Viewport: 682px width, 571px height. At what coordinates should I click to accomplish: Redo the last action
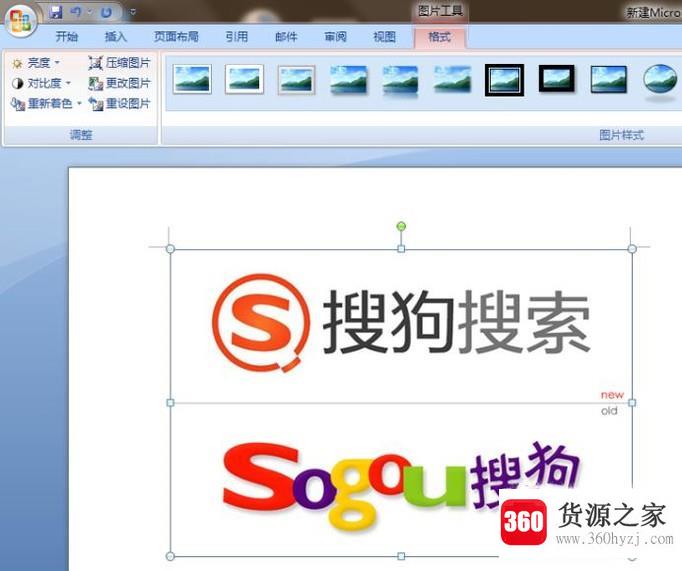click(x=106, y=12)
